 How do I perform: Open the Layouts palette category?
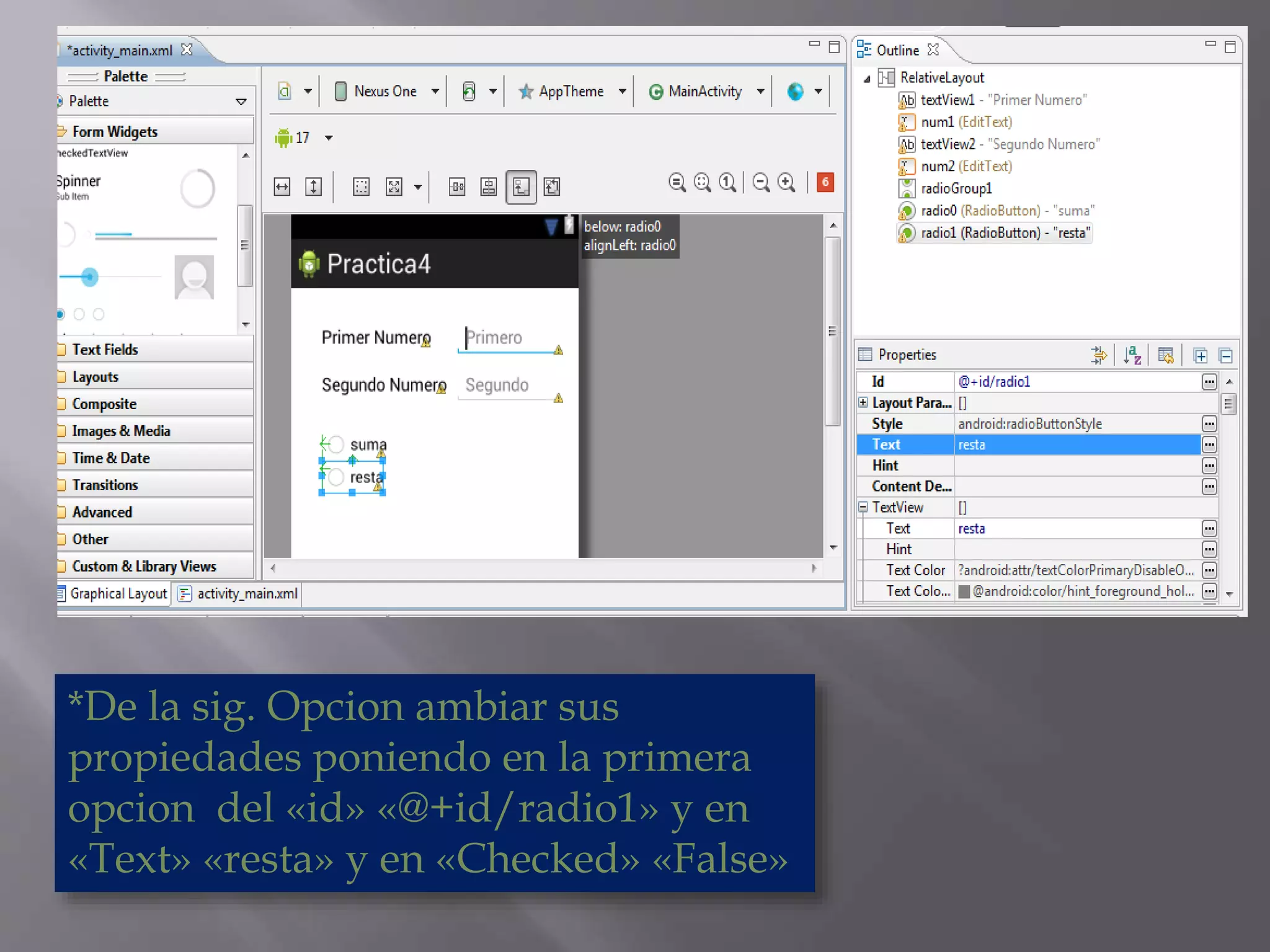pyautogui.click(x=155, y=377)
